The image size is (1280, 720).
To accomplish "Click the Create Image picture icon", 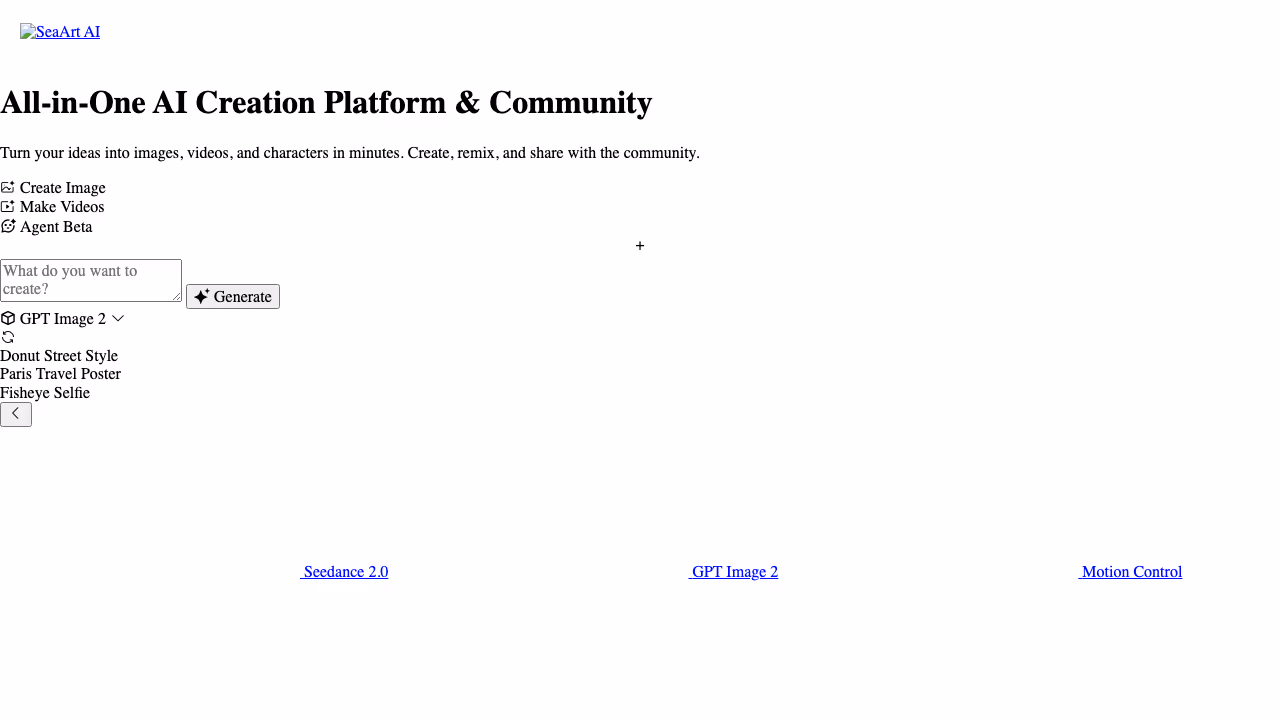I will click(x=8, y=188).
